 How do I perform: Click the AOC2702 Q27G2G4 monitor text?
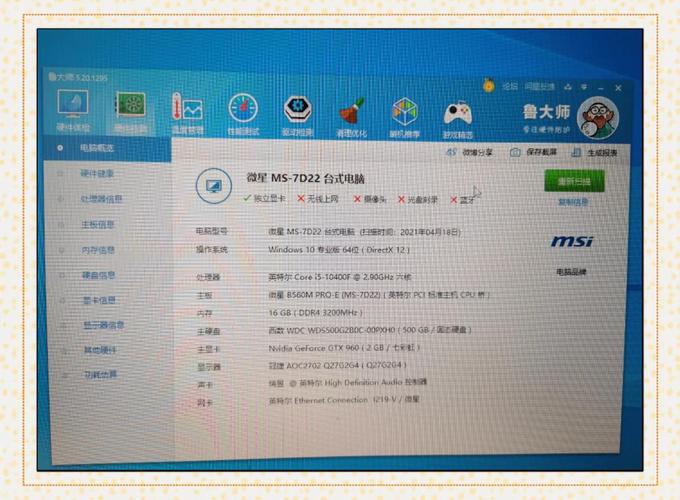click(337, 365)
